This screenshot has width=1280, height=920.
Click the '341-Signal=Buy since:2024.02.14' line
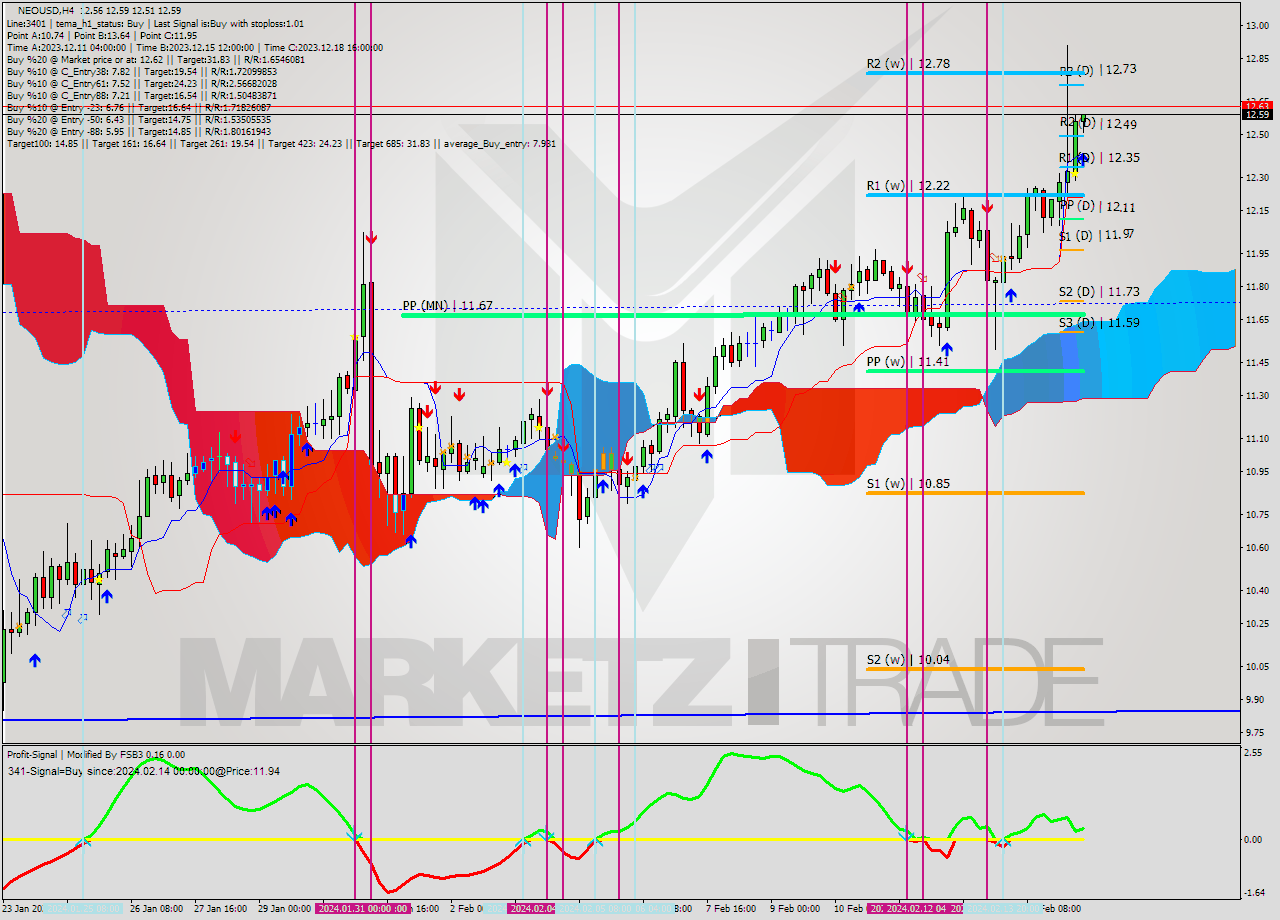point(143,771)
